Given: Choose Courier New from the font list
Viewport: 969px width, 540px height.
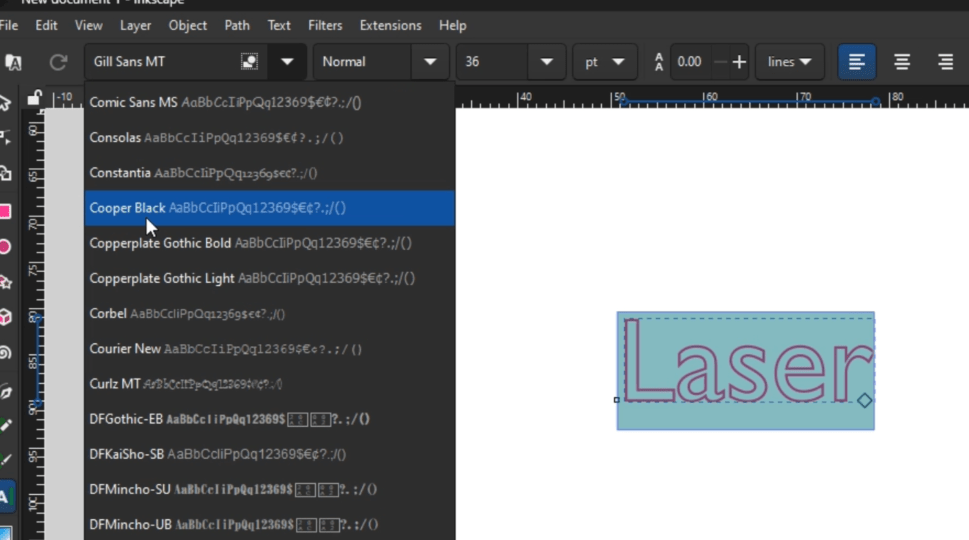Looking at the screenshot, I should tap(125, 349).
